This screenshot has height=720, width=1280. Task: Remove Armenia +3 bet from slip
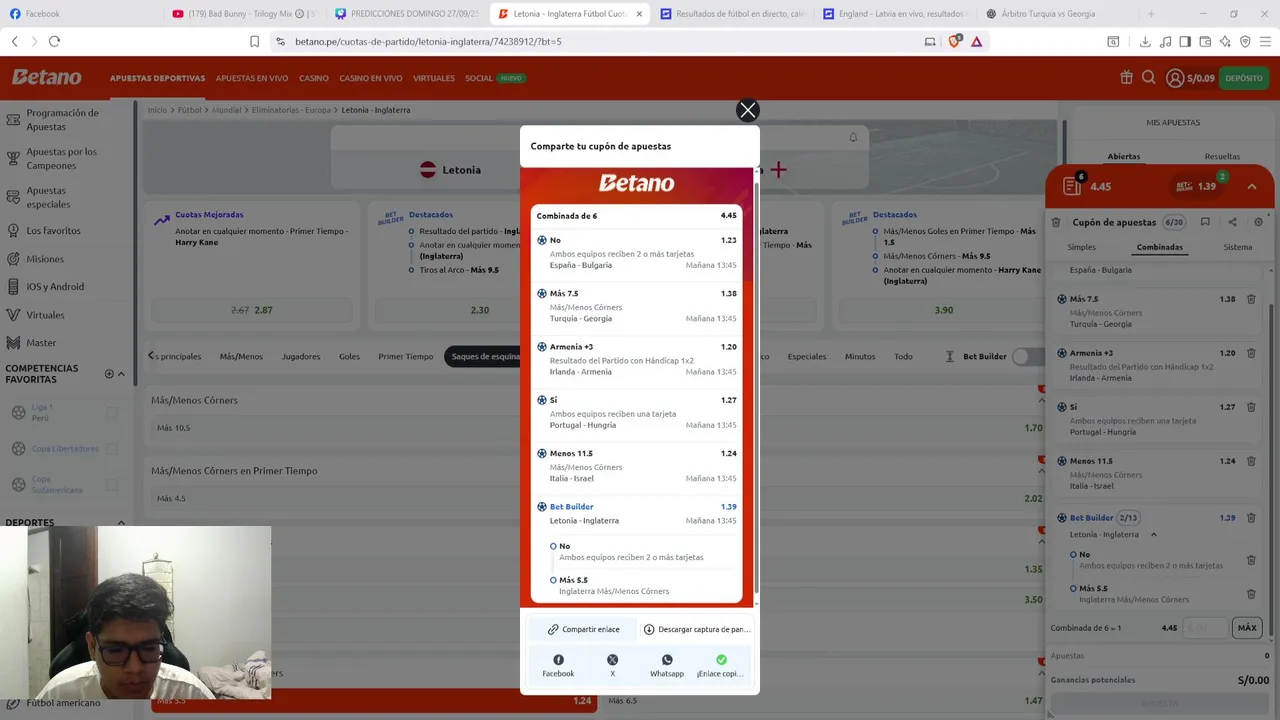tap(1251, 353)
